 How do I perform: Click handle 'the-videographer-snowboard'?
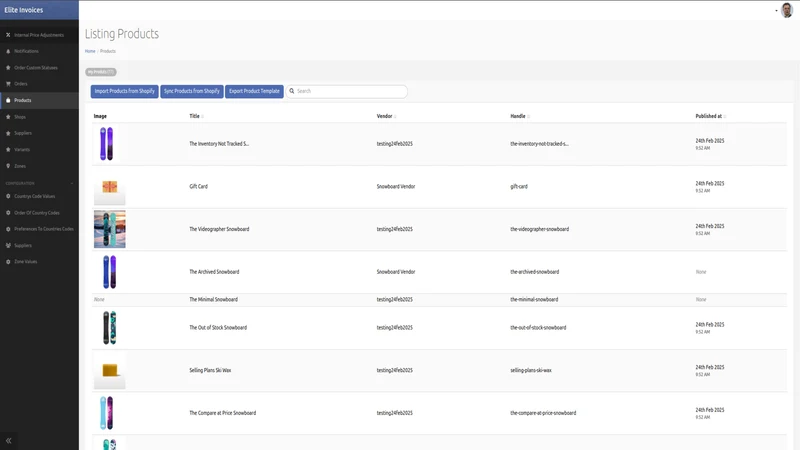pos(539,229)
